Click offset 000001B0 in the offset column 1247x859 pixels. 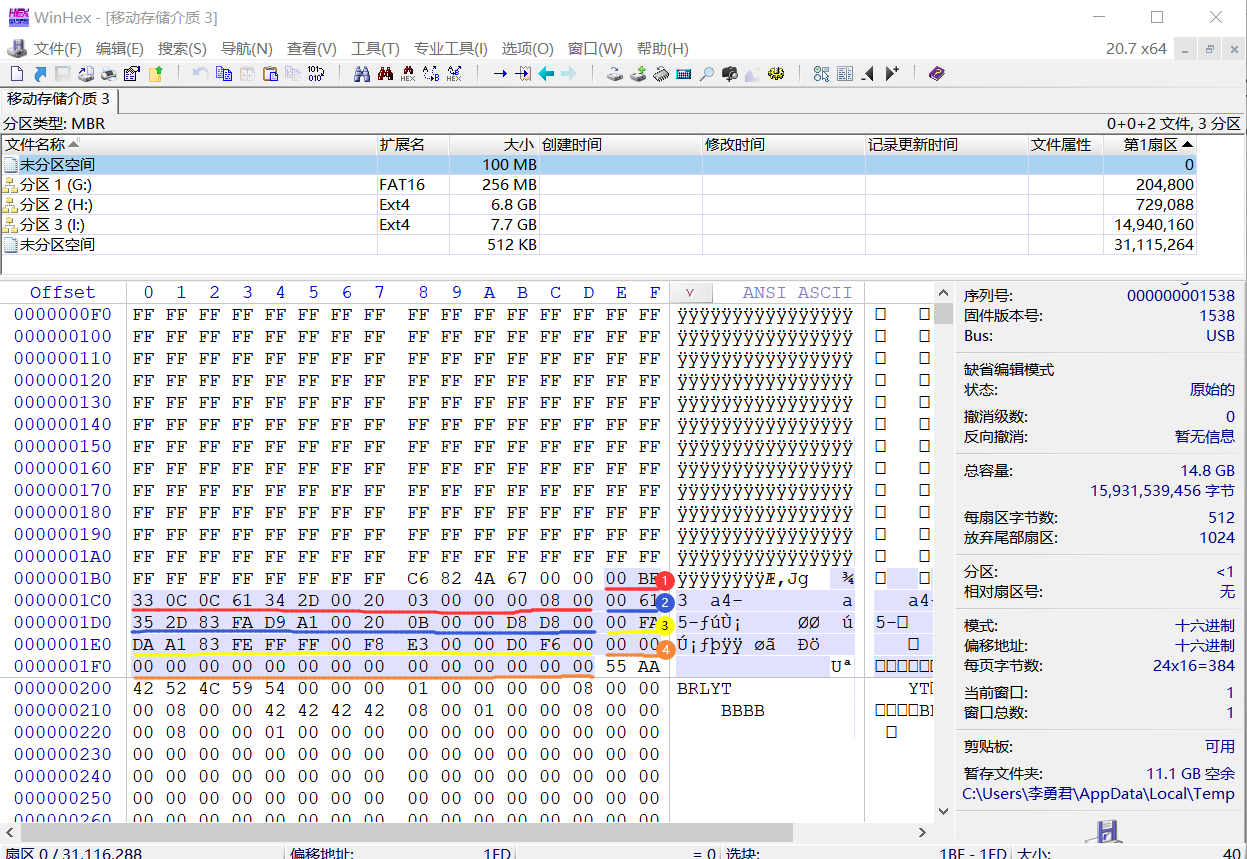(62, 579)
